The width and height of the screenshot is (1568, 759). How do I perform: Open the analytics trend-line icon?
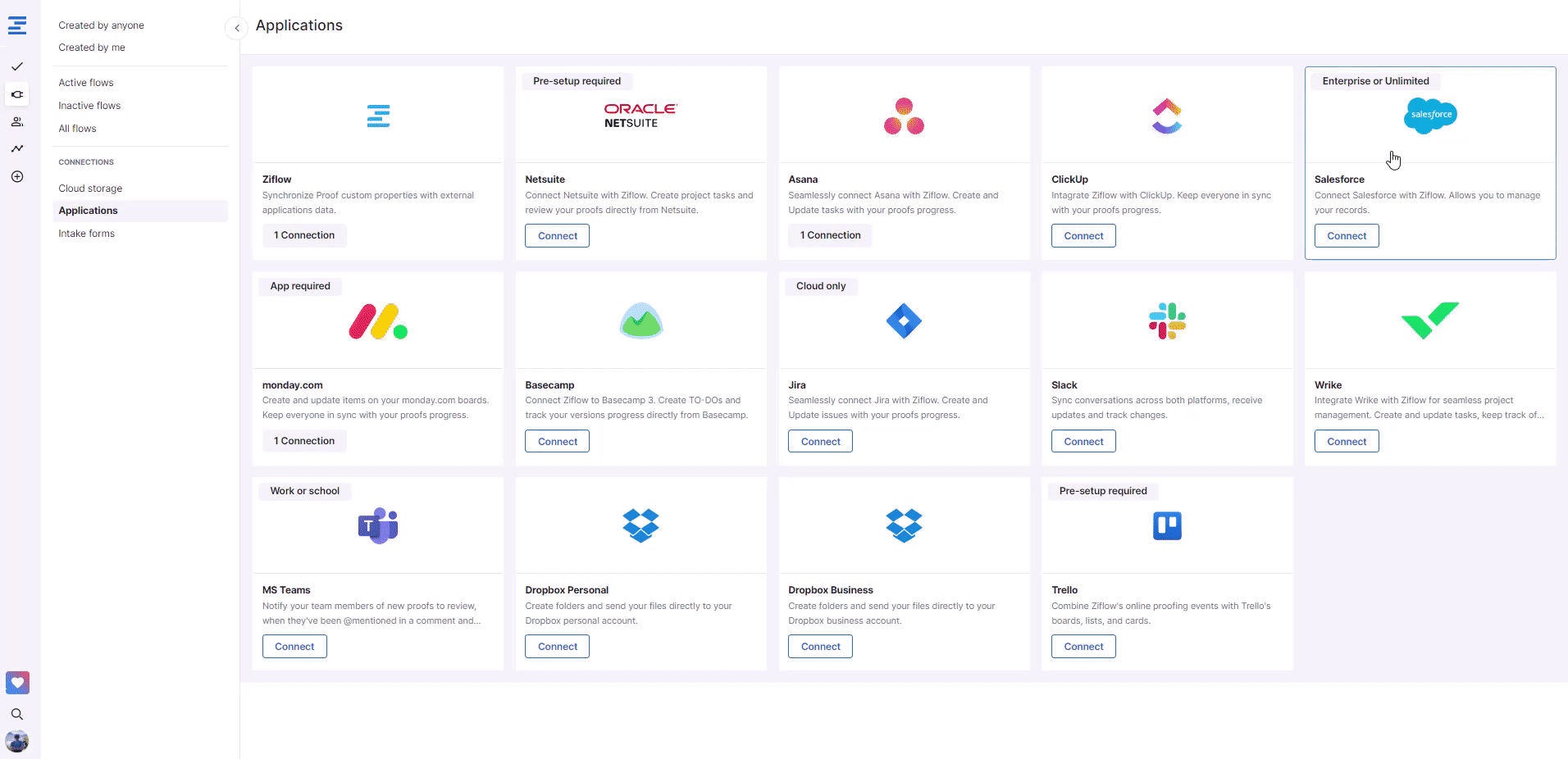coord(17,148)
